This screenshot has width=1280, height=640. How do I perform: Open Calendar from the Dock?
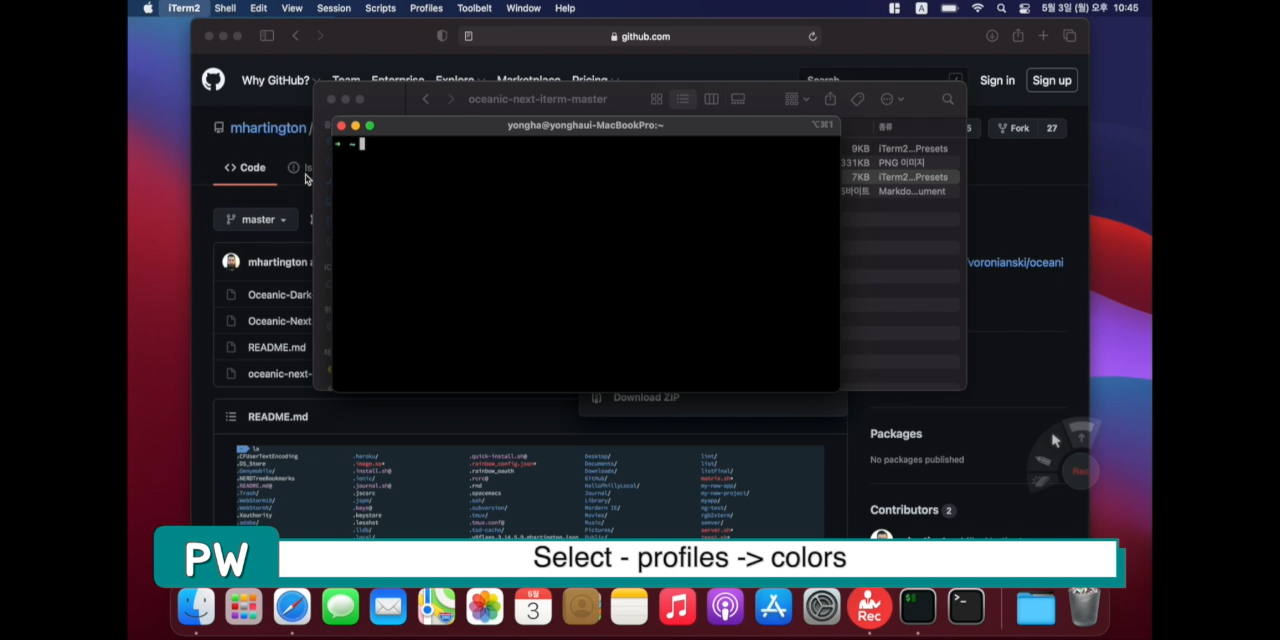coord(533,607)
